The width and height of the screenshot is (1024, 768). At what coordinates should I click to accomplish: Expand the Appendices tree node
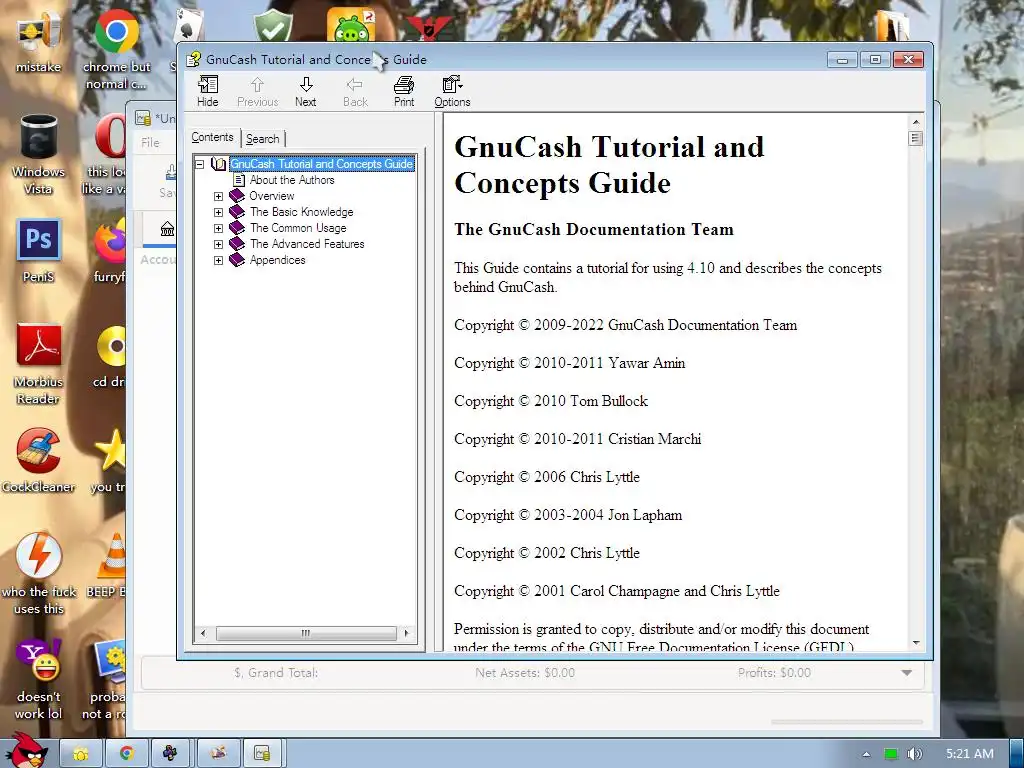(218, 260)
